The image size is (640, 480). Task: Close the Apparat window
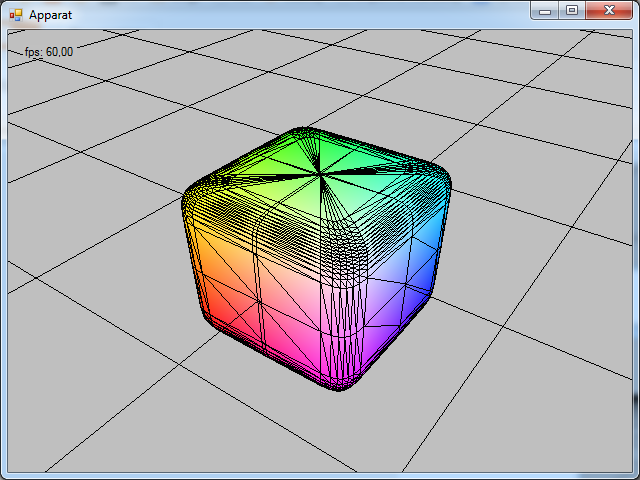click(609, 11)
